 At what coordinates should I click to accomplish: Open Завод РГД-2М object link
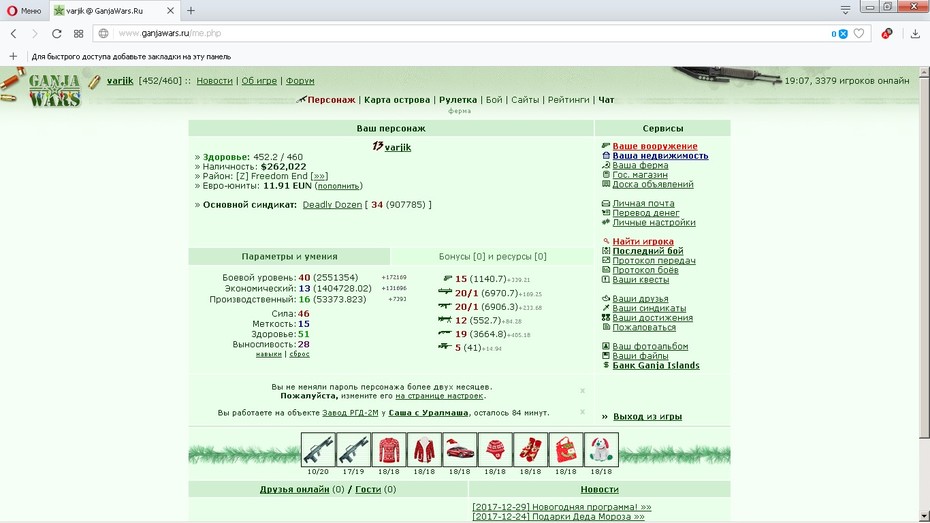pyautogui.click(x=350, y=413)
